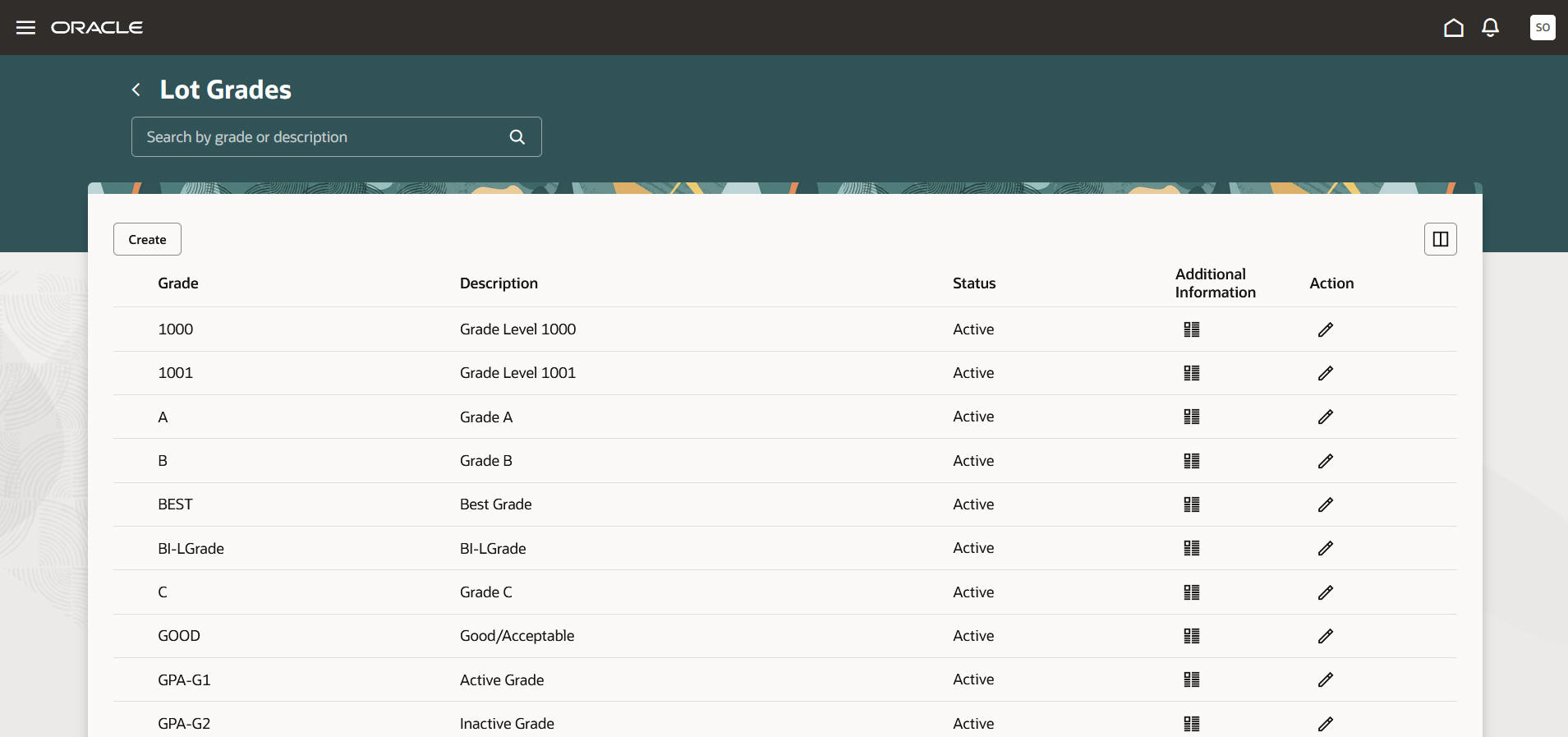This screenshot has height=737, width=1568.
Task: Click the Grade column header
Action: (178, 283)
